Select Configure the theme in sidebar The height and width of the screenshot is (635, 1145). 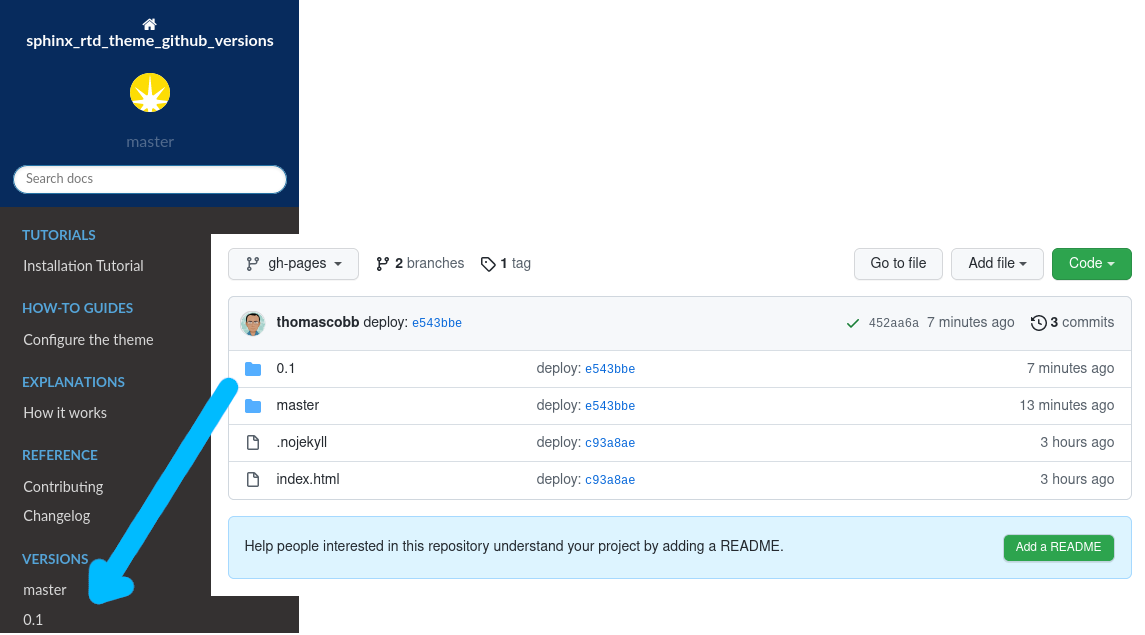click(88, 340)
